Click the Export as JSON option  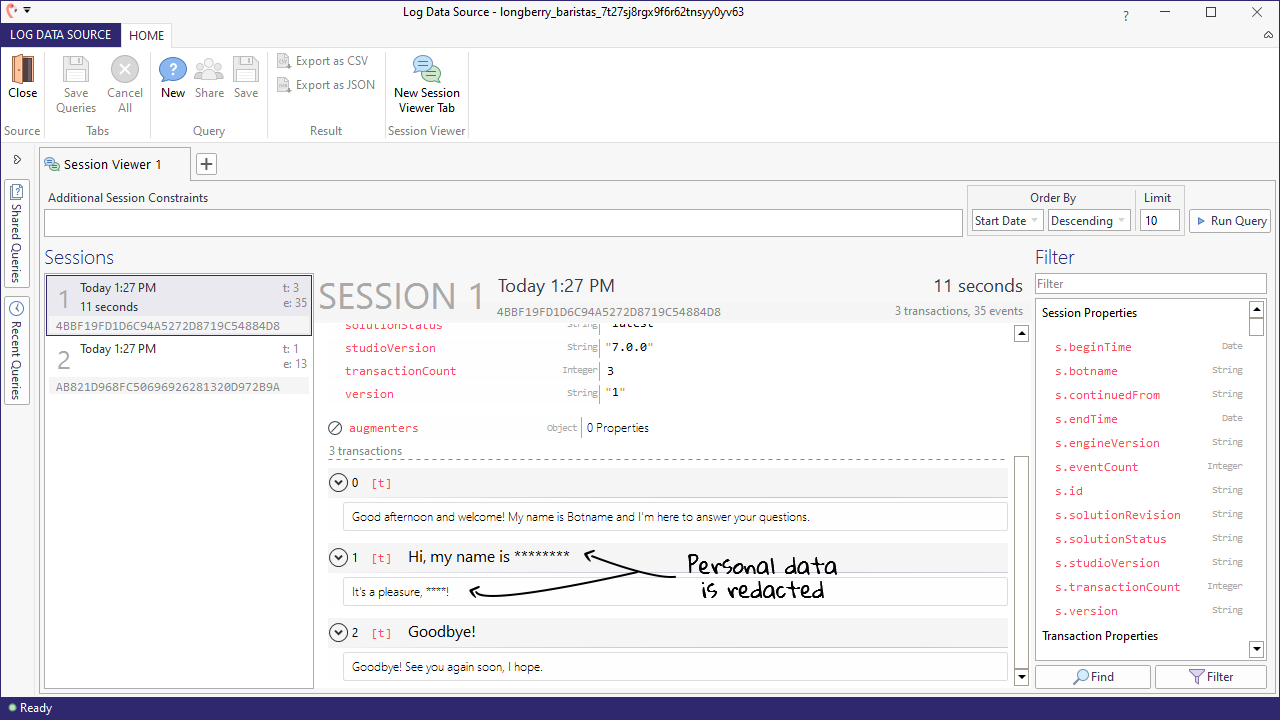click(x=326, y=85)
